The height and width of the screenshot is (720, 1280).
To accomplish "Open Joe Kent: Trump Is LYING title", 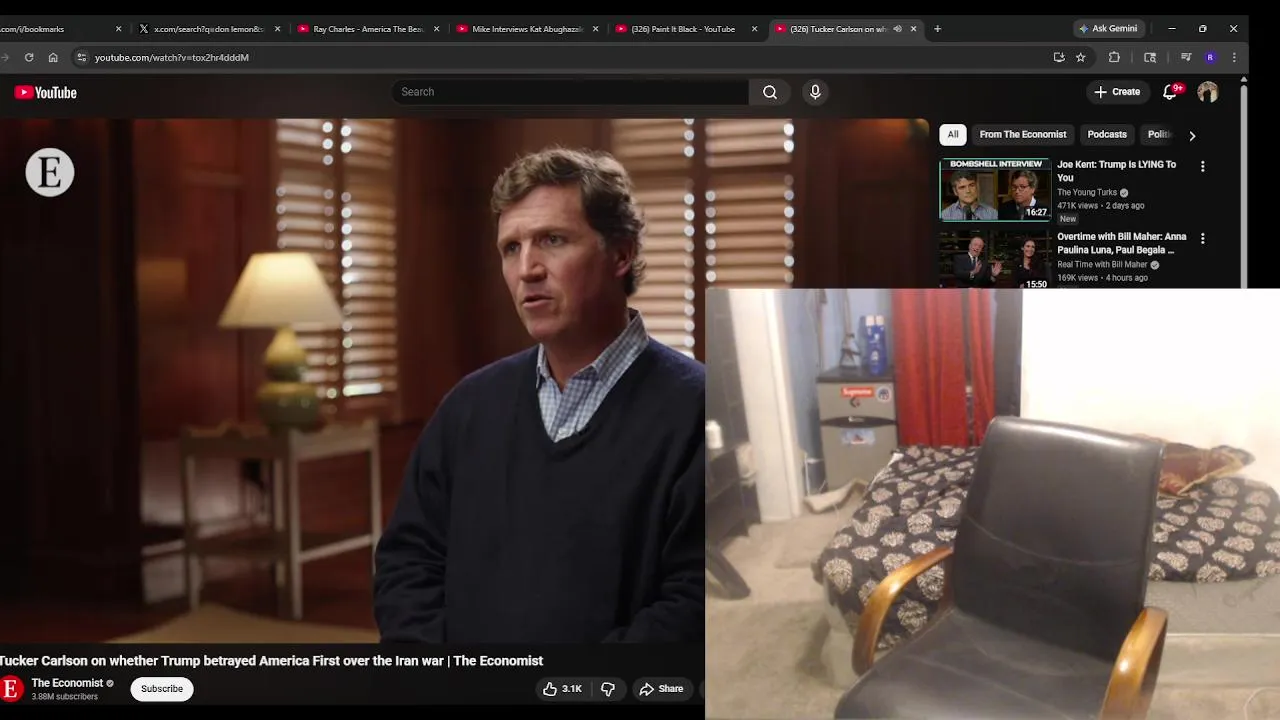I will point(1117,171).
